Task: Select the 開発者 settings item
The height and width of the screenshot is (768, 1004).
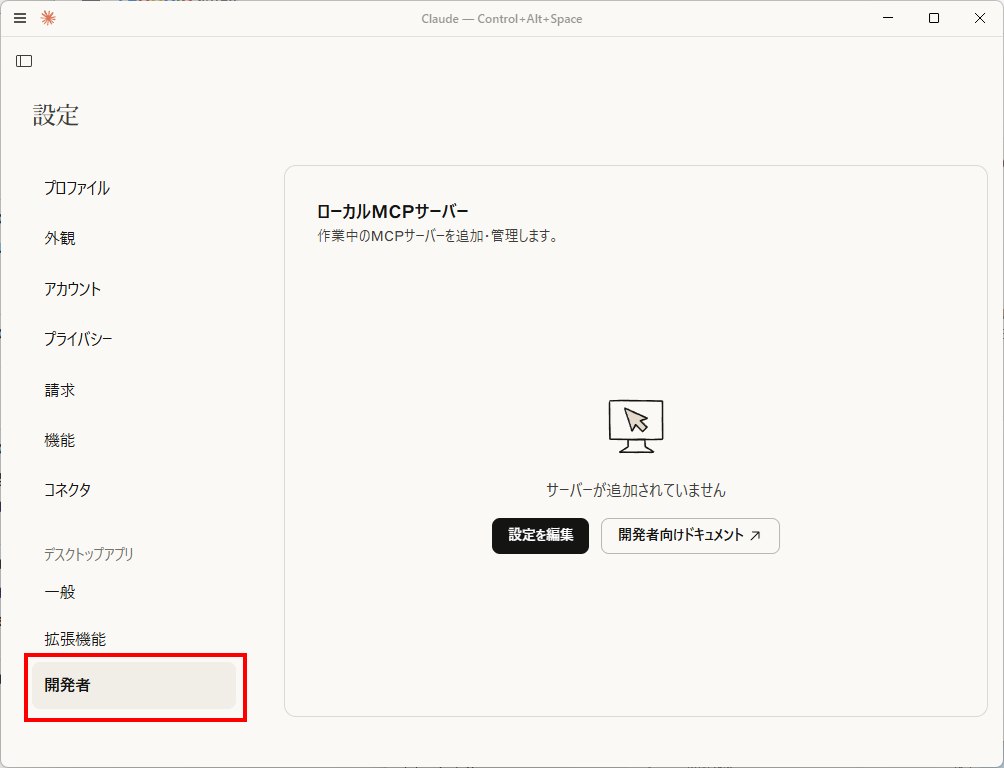Action: coord(134,685)
